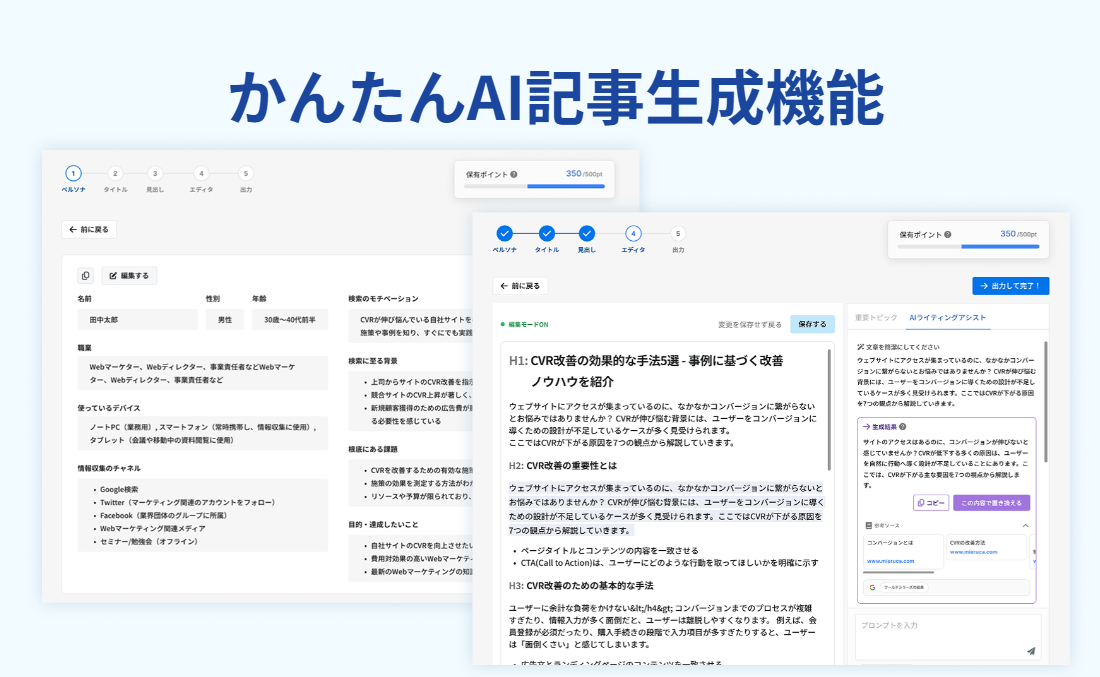Click the points progress bar in editor window
The image size is (1100, 677).
(x=968, y=247)
